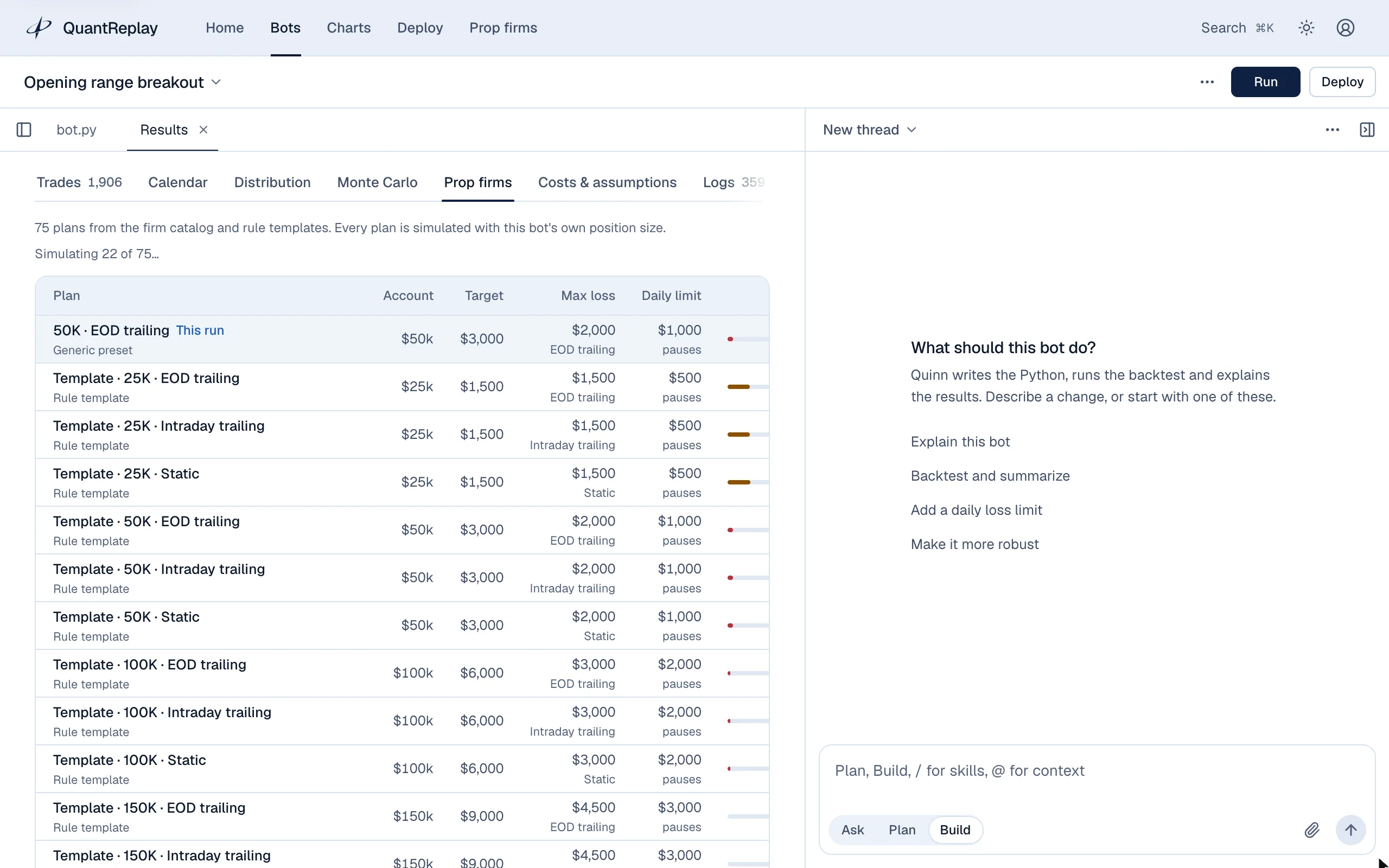Select Ask mode in the chat box

click(x=852, y=830)
